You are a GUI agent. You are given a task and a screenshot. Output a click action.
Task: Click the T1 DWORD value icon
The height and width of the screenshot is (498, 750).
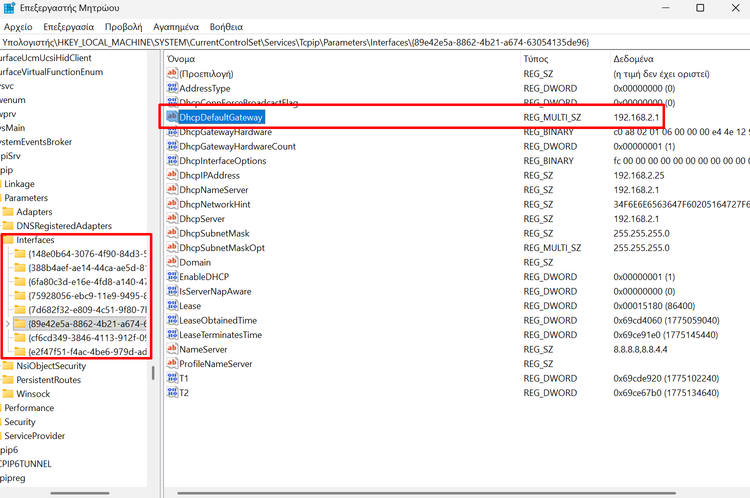172,378
